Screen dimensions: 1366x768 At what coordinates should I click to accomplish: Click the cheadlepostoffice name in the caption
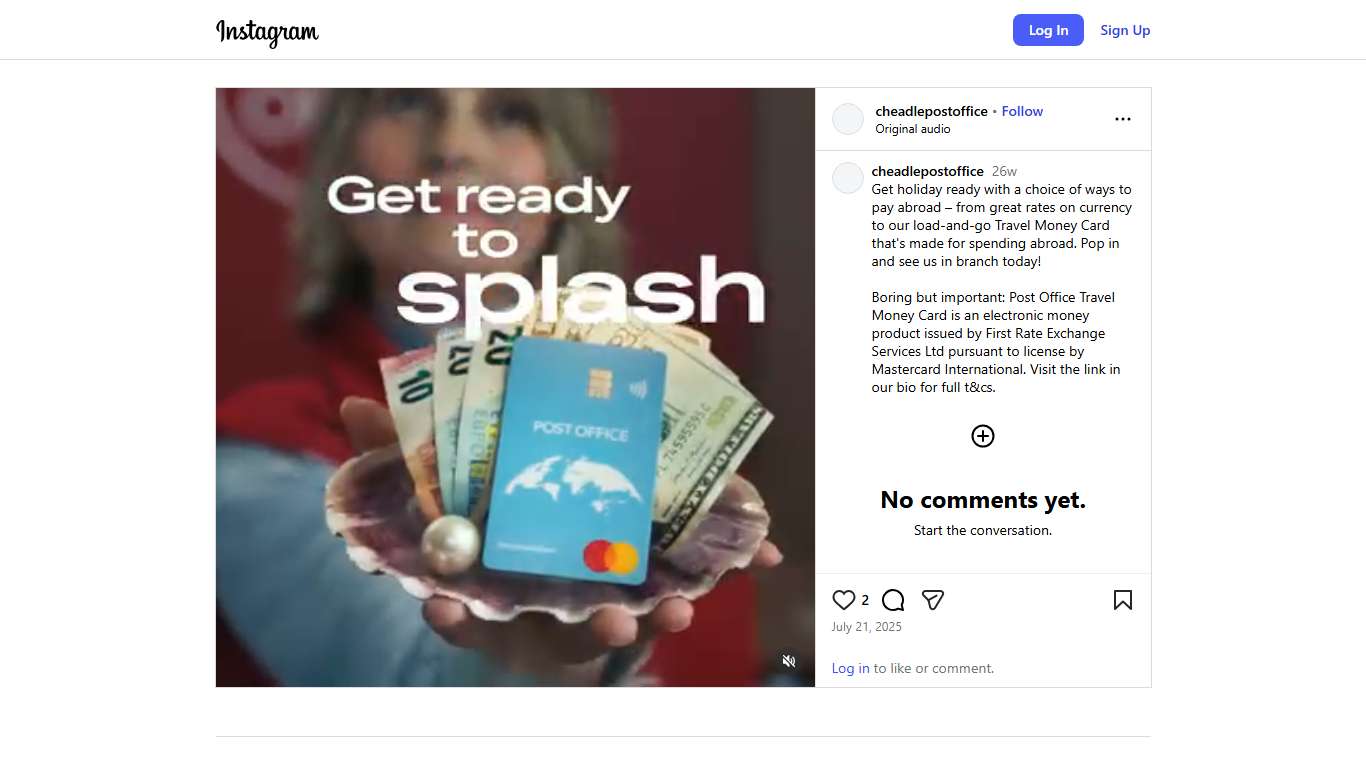point(928,171)
